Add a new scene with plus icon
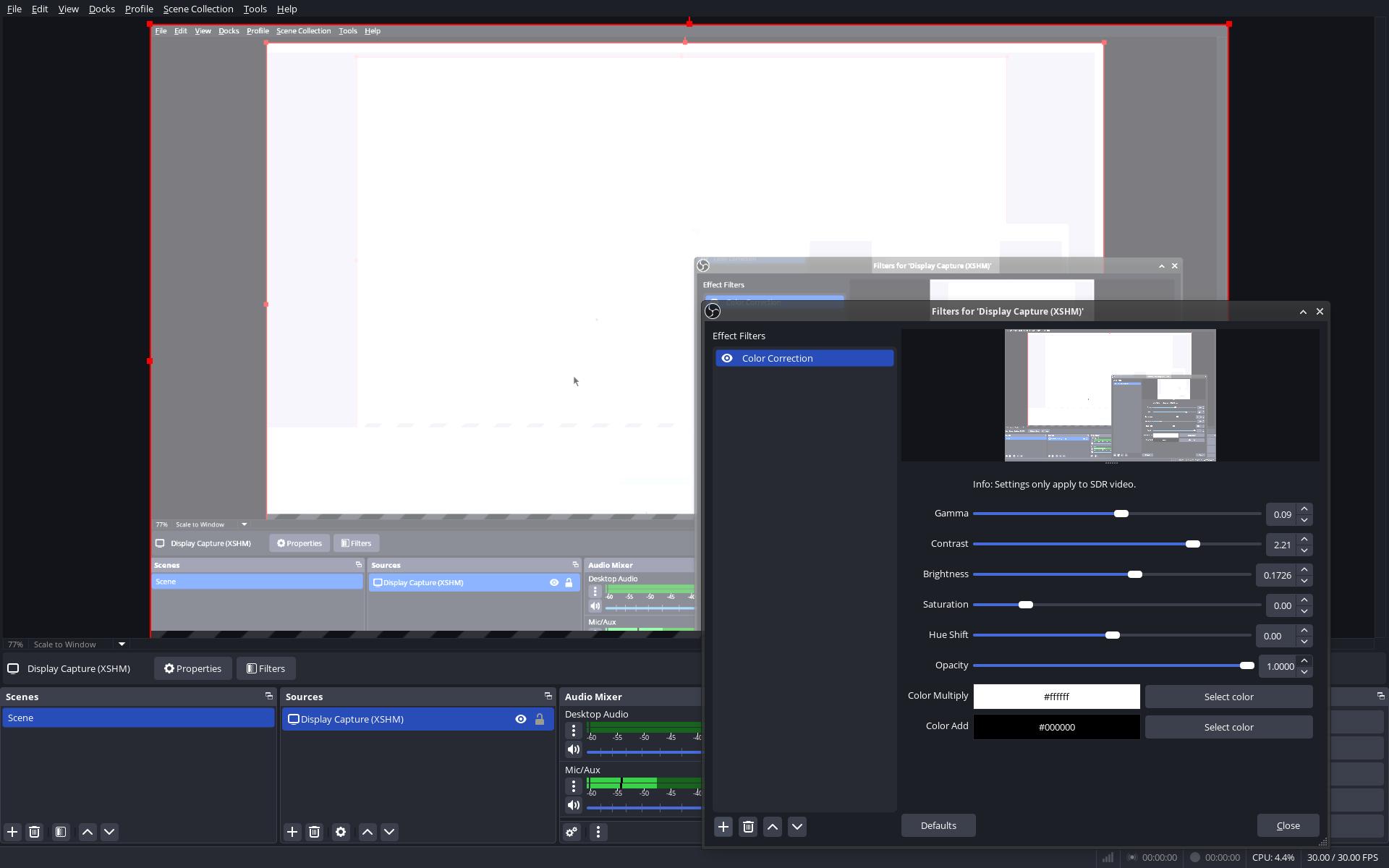The width and height of the screenshot is (1389, 868). click(12, 832)
